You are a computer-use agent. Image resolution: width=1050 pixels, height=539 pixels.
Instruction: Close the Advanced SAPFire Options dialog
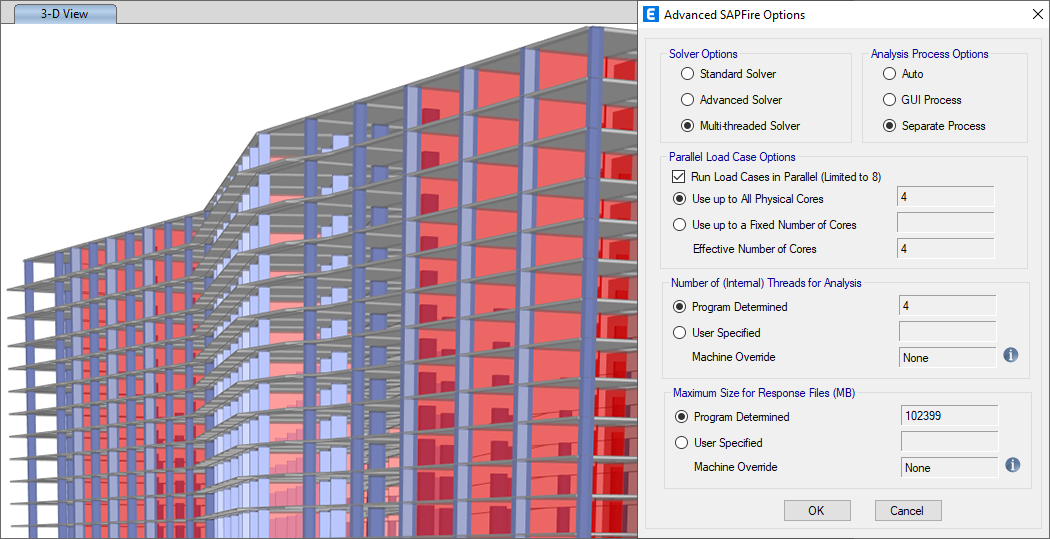pos(1037,14)
